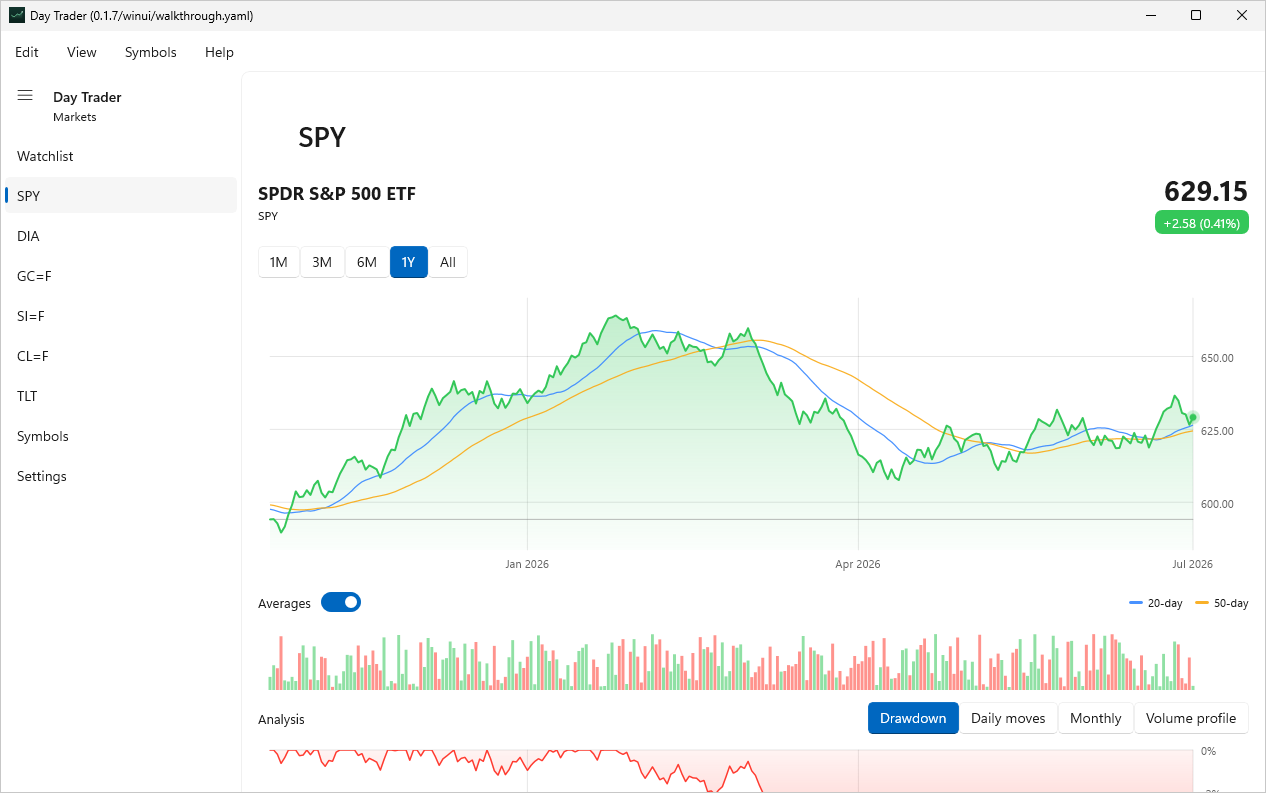Click the SPDR S&P 500 ETF title
The image size is (1266, 793).
(337, 194)
